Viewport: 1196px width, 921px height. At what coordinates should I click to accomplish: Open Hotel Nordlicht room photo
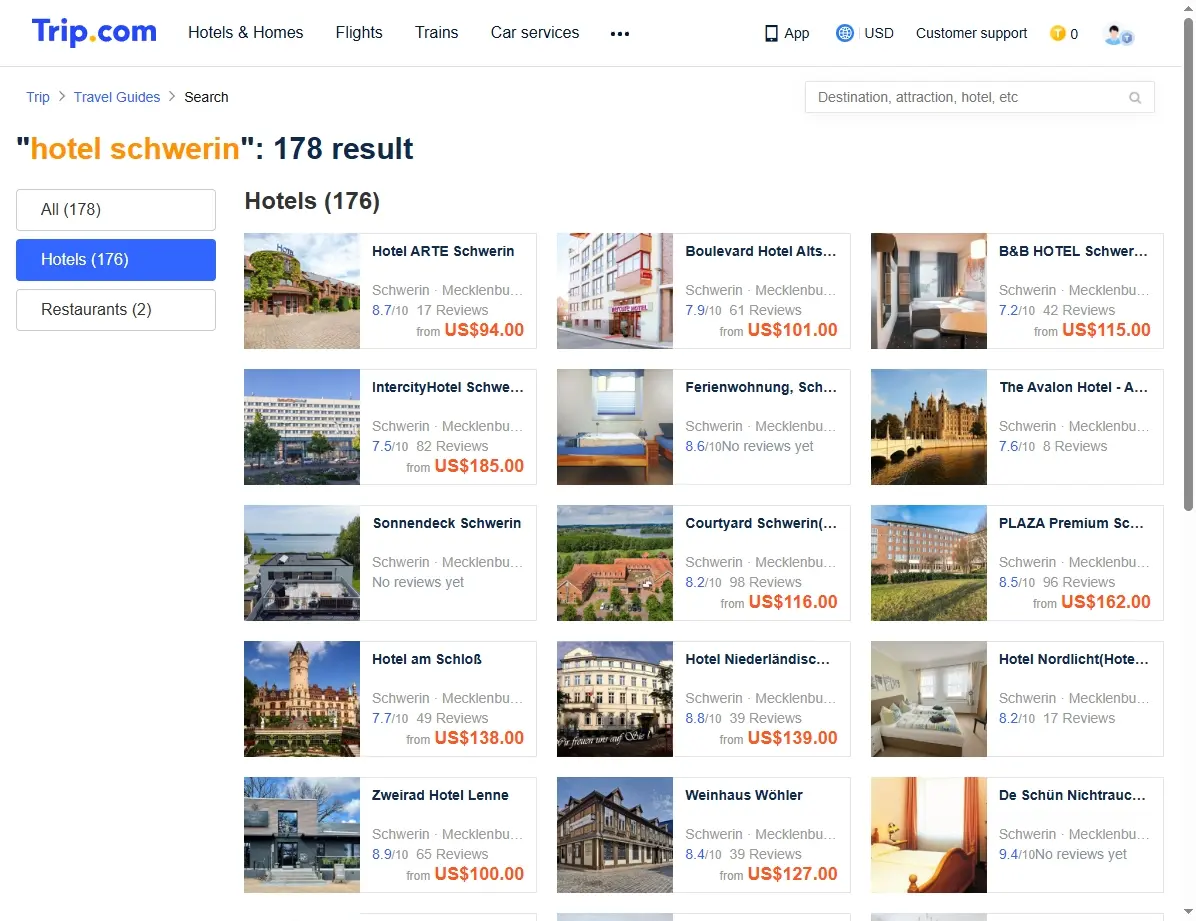click(x=929, y=698)
